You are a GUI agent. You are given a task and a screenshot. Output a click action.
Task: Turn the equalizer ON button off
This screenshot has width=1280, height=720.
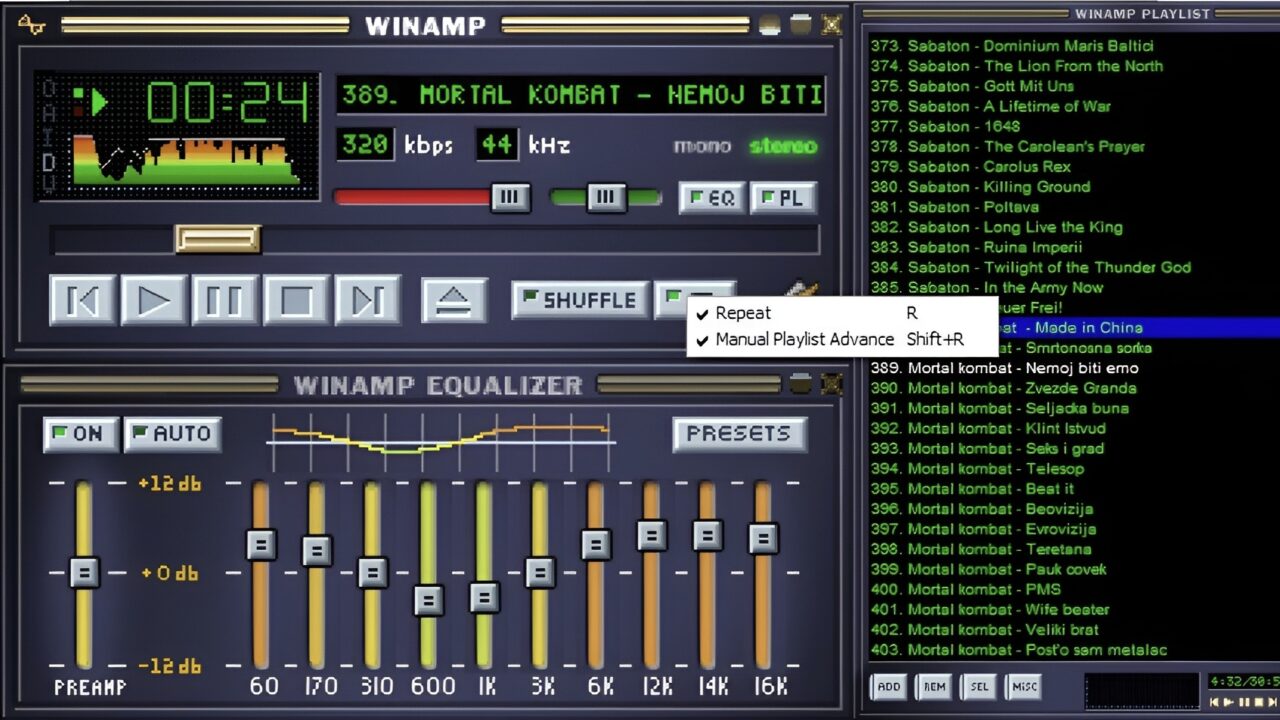80,434
